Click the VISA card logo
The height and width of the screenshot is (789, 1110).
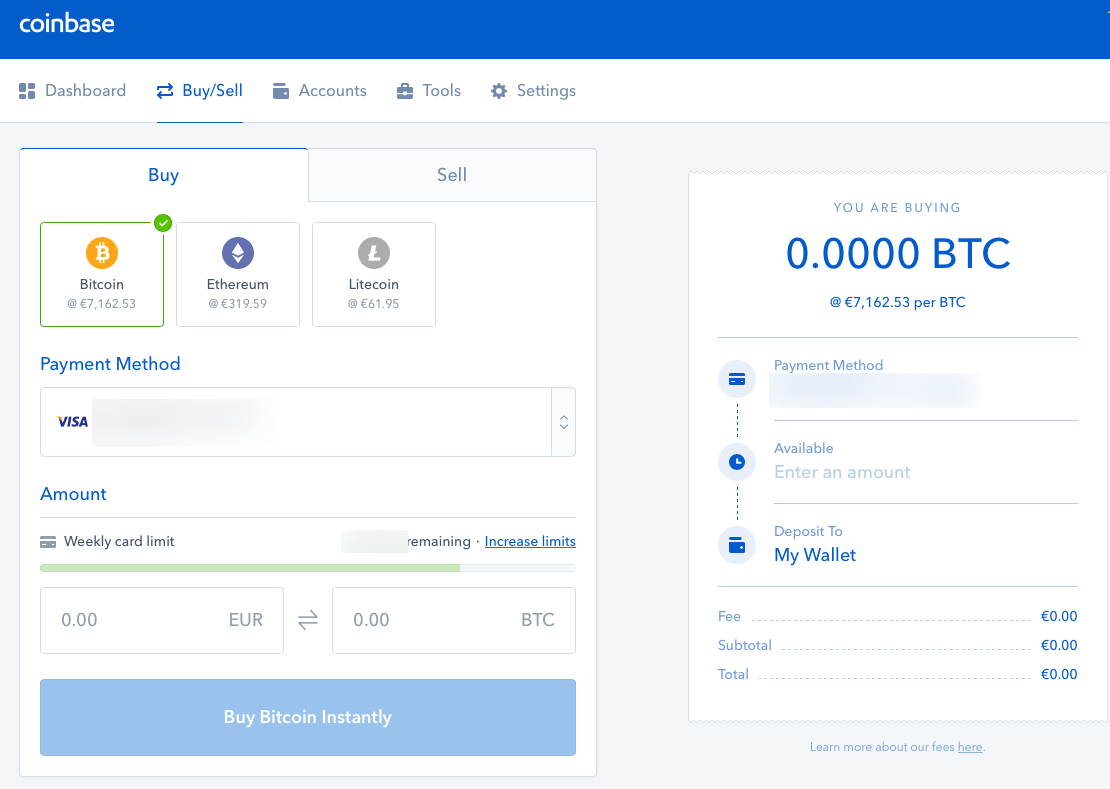point(72,422)
